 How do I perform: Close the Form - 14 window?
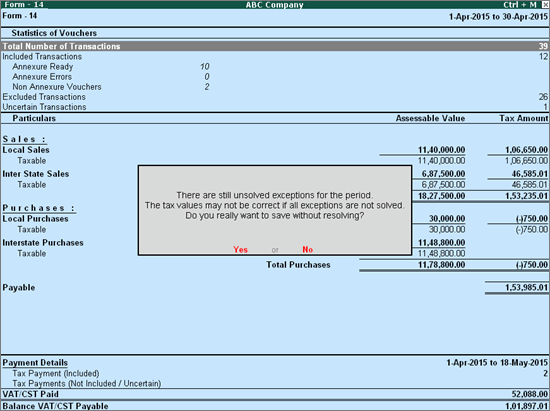[x=545, y=5]
